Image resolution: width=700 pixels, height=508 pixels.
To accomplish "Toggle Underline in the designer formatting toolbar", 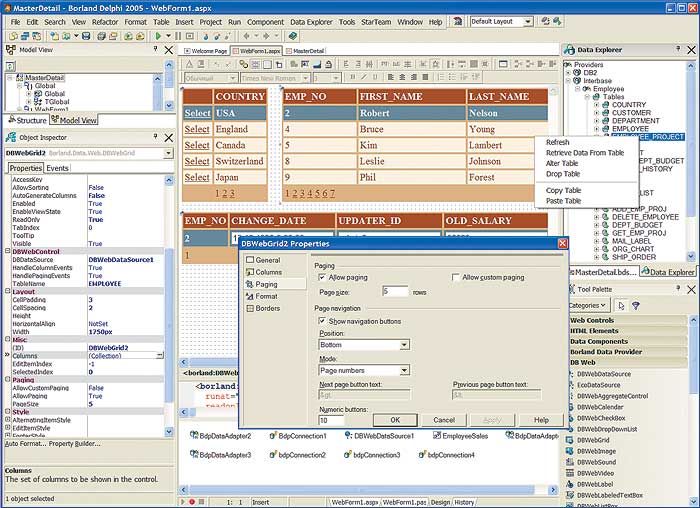I will 375,77.
